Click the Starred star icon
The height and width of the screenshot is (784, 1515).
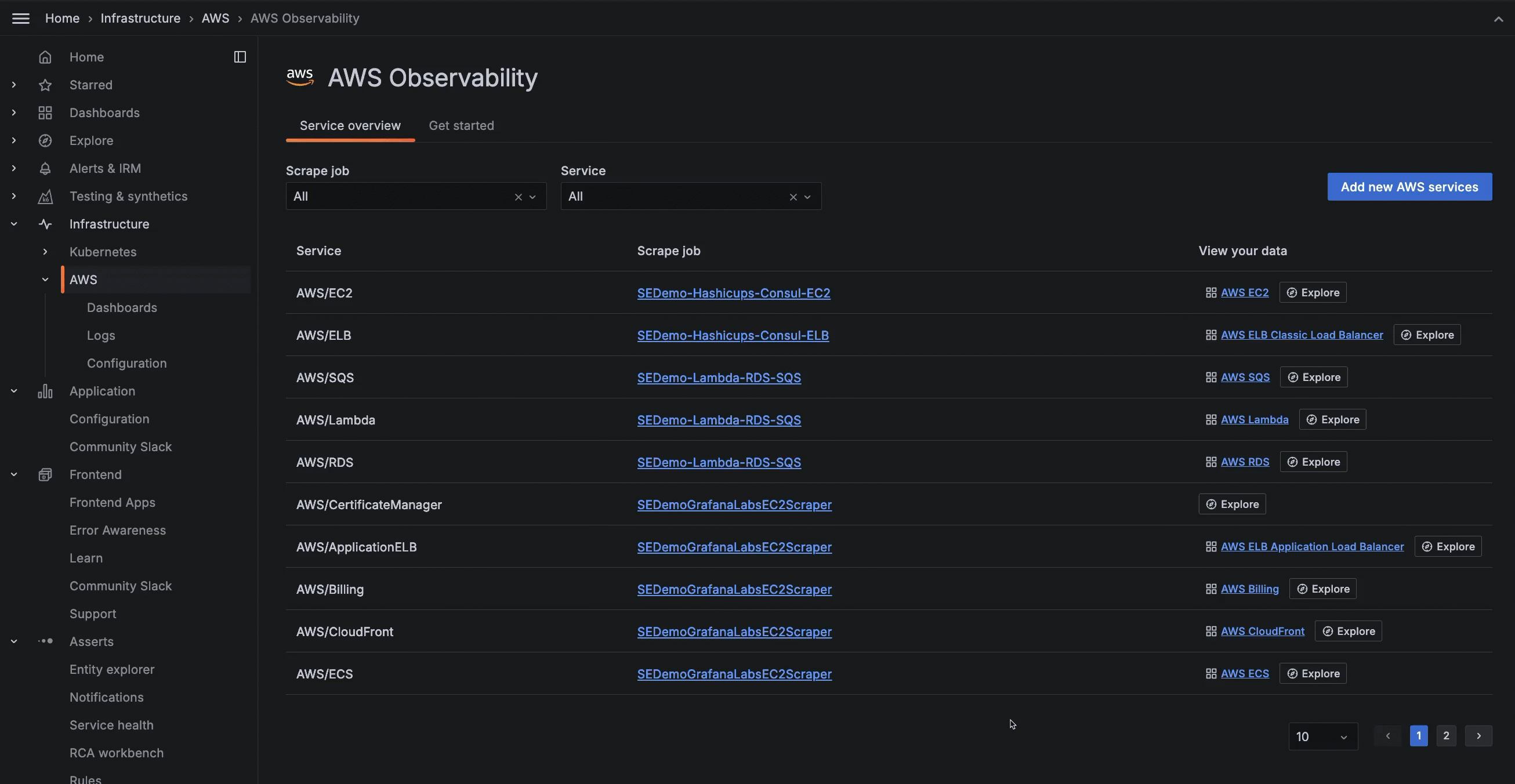[46, 85]
